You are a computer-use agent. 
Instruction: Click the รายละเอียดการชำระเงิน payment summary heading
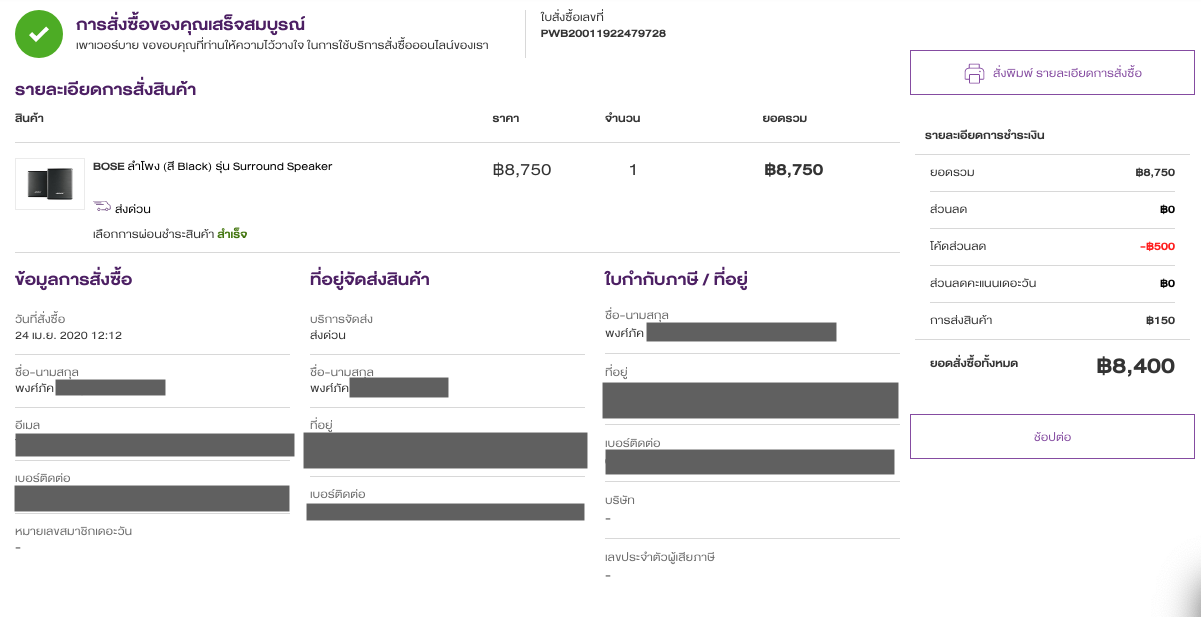985,135
